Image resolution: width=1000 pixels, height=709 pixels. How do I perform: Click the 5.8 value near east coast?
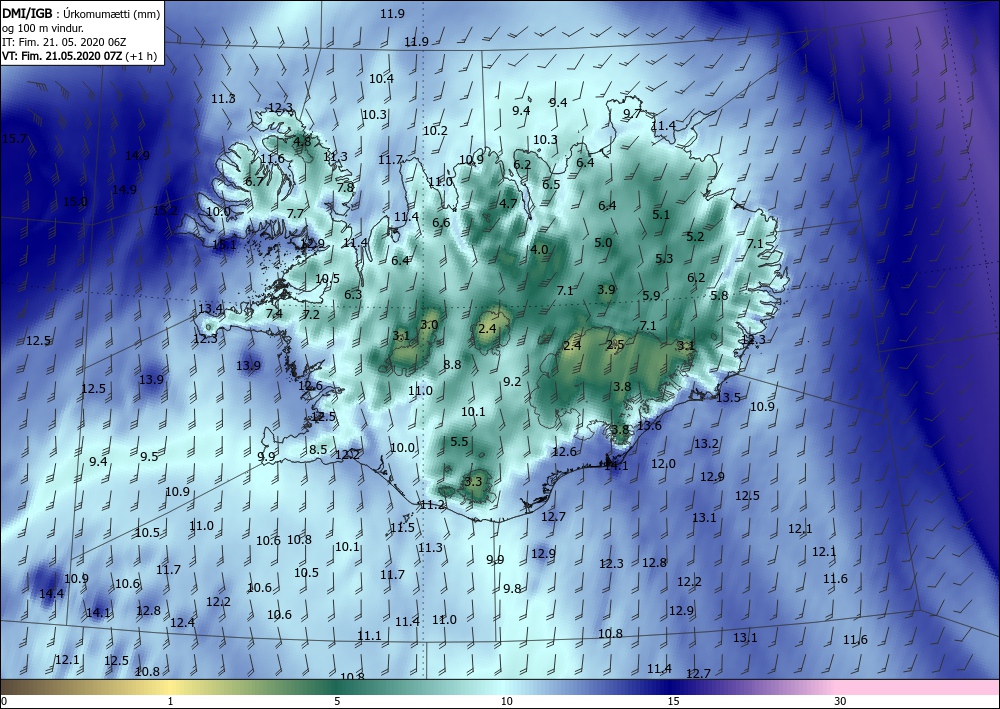[x=719, y=295]
